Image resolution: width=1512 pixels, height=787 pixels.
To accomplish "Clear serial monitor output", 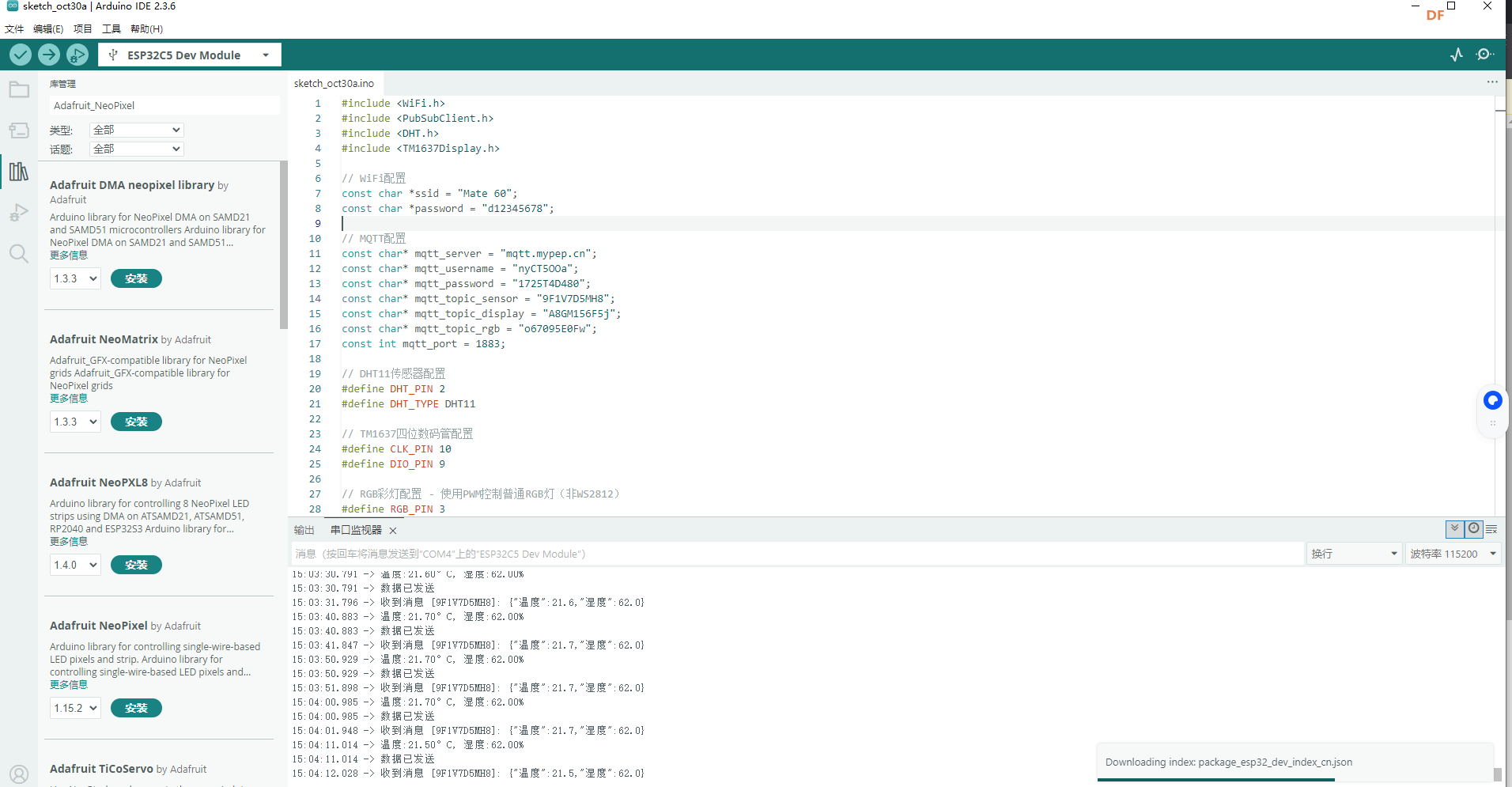I will [1491, 529].
